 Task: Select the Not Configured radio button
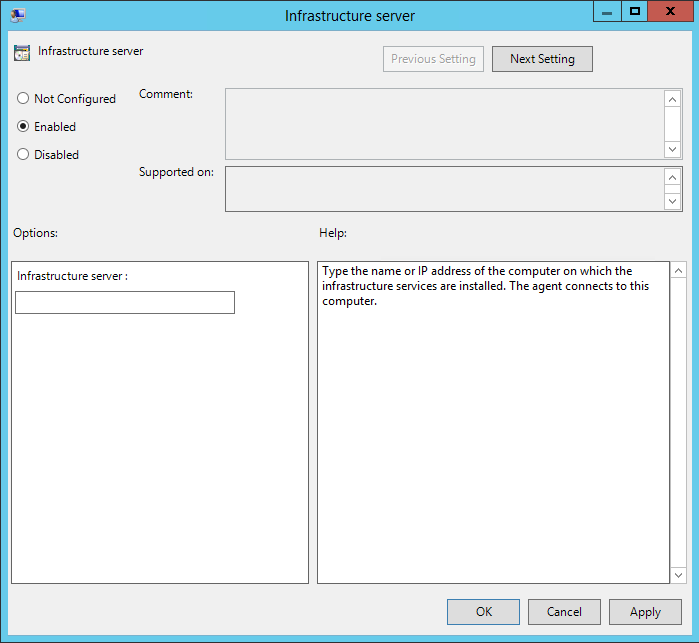tap(23, 99)
